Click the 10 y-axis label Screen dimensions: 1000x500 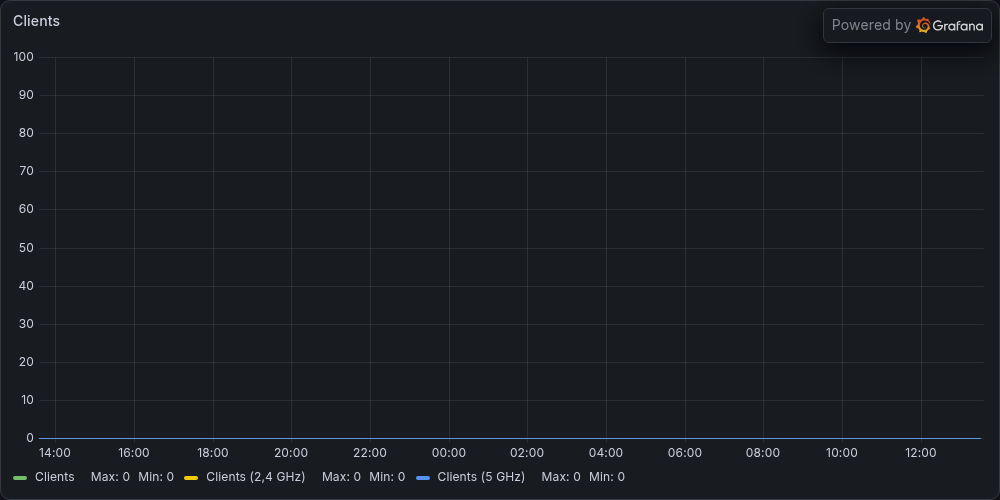coord(27,401)
